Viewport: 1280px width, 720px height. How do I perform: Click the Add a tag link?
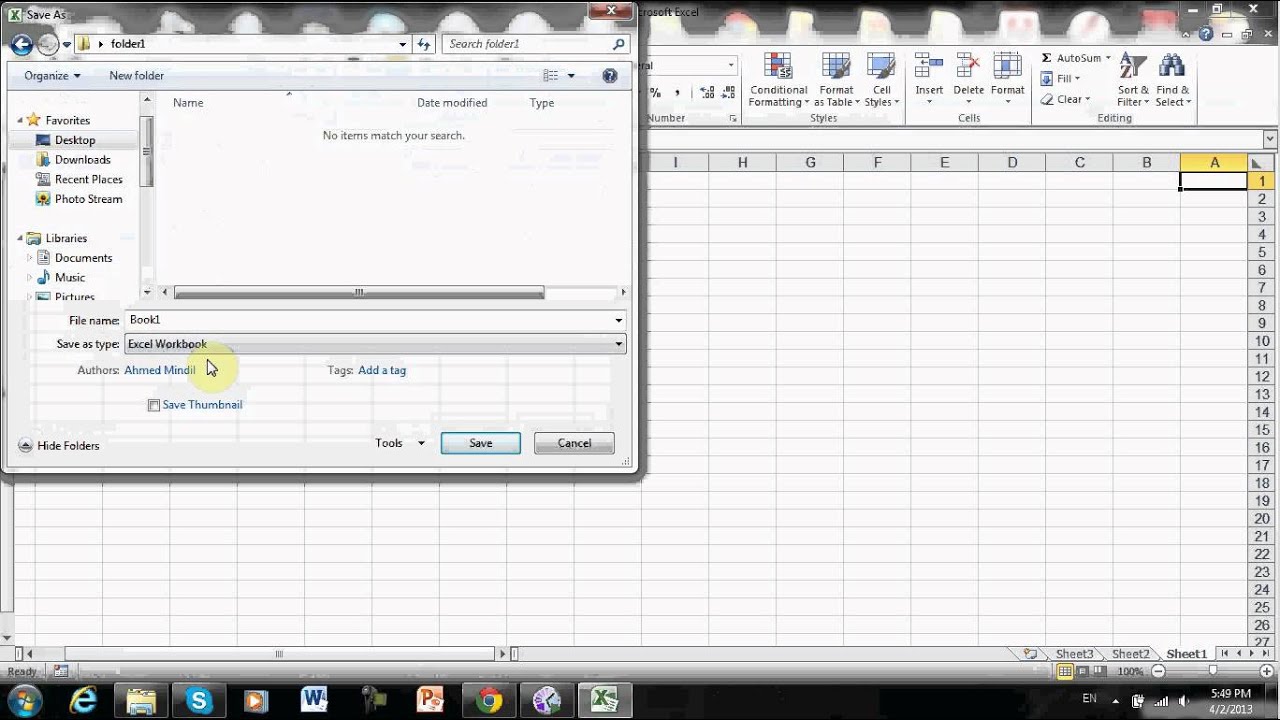point(382,370)
